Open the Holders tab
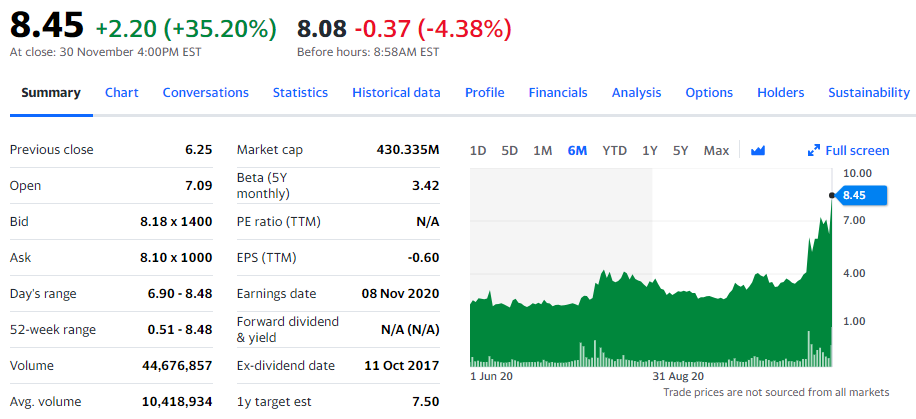Image resolution: width=916 pixels, height=419 pixels. click(x=780, y=92)
